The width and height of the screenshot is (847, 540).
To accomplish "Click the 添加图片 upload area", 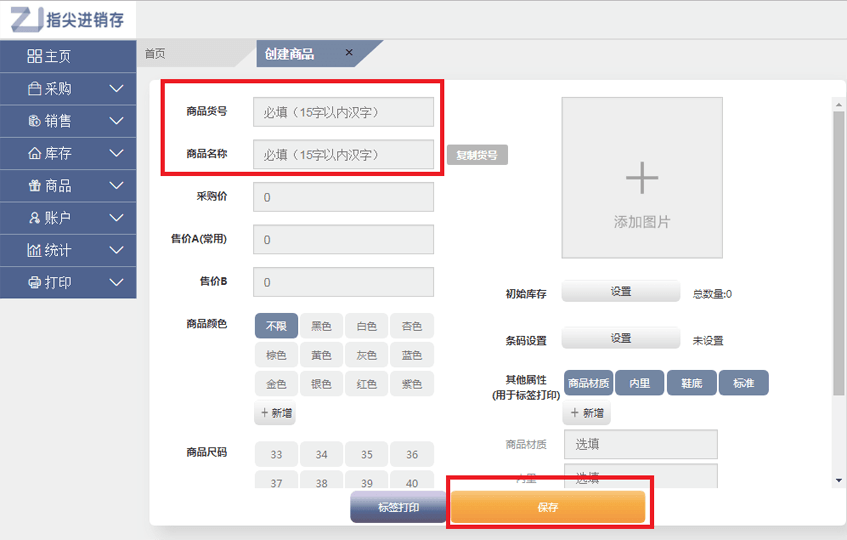I will pyautogui.click(x=641, y=178).
